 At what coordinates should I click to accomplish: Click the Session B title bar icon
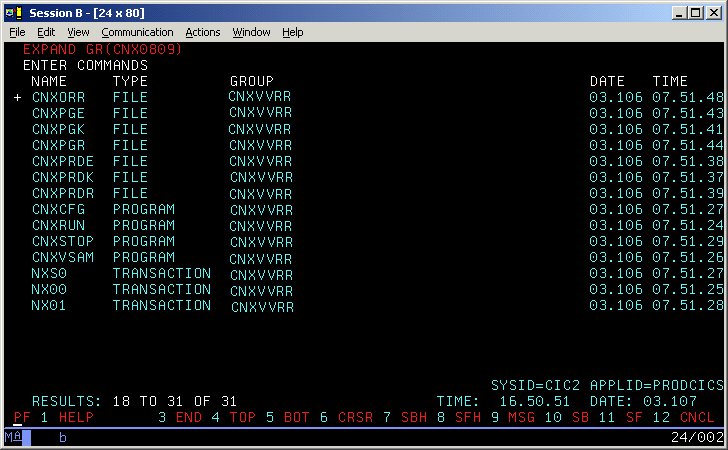point(14,13)
